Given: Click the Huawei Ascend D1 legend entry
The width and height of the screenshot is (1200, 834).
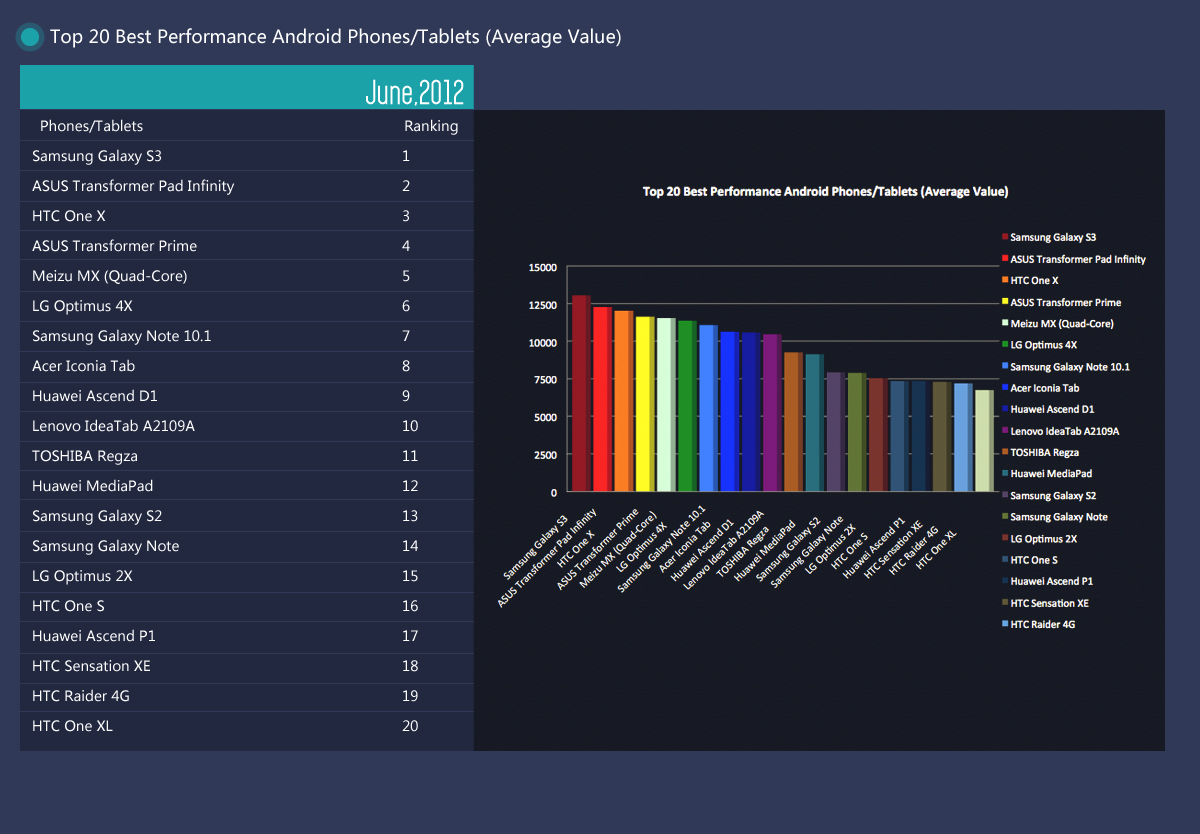Looking at the screenshot, I should (x=1052, y=410).
